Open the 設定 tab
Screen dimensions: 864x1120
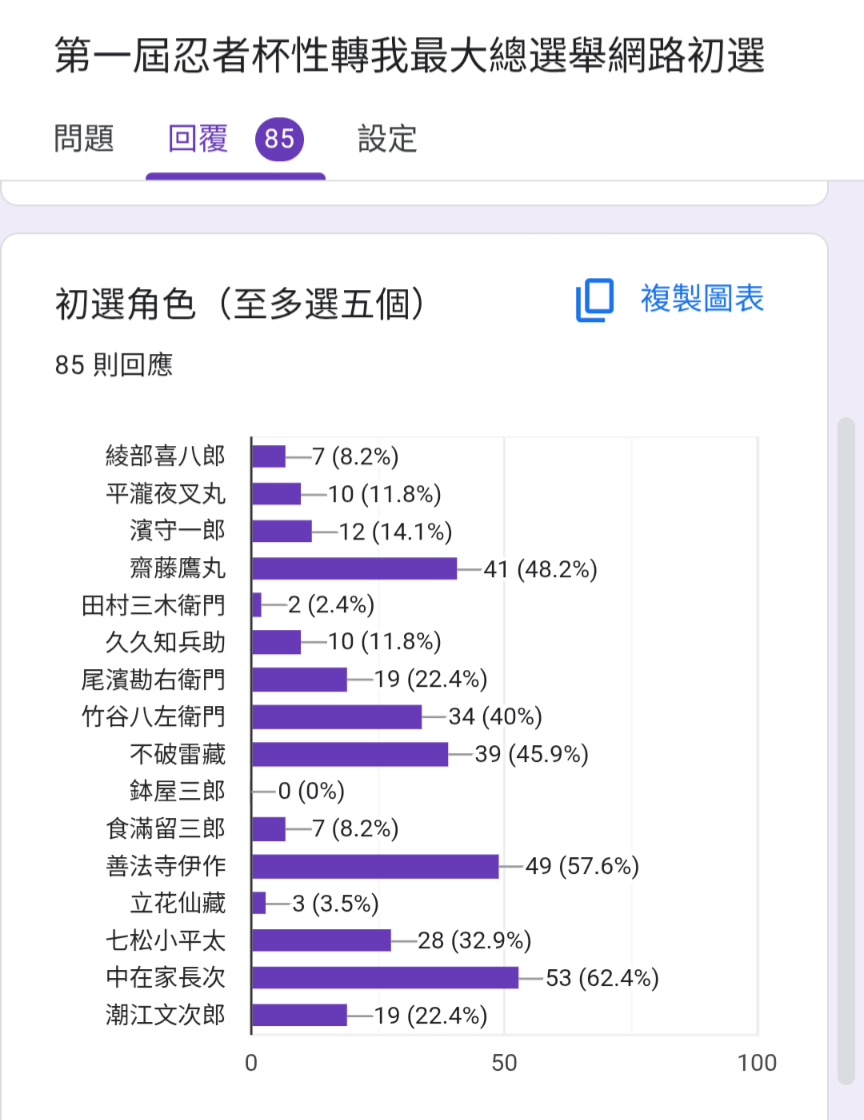[x=387, y=139]
